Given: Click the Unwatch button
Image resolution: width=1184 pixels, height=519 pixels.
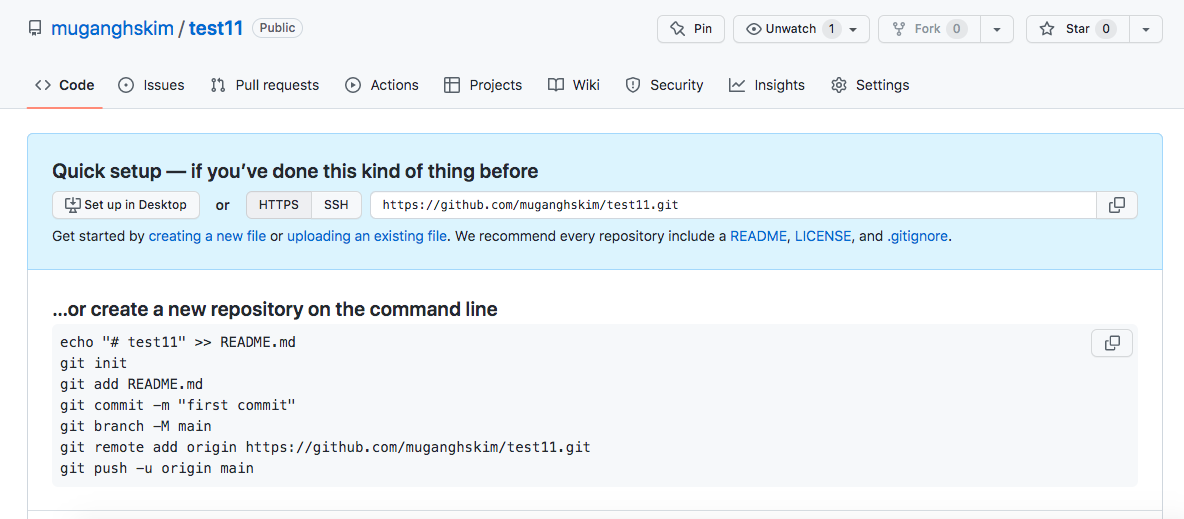Looking at the screenshot, I should [x=801, y=29].
